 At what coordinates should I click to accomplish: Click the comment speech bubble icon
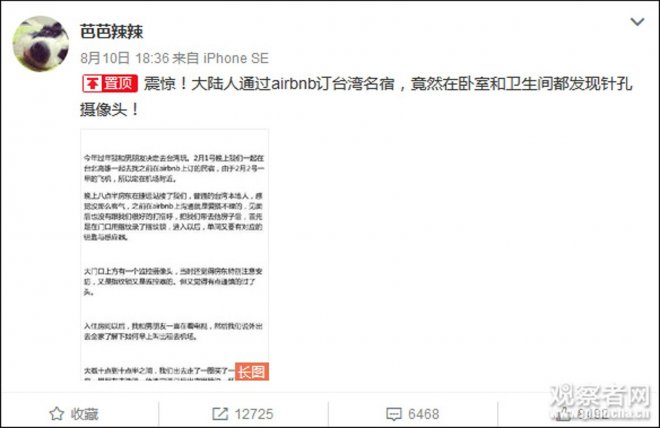[x=394, y=414]
